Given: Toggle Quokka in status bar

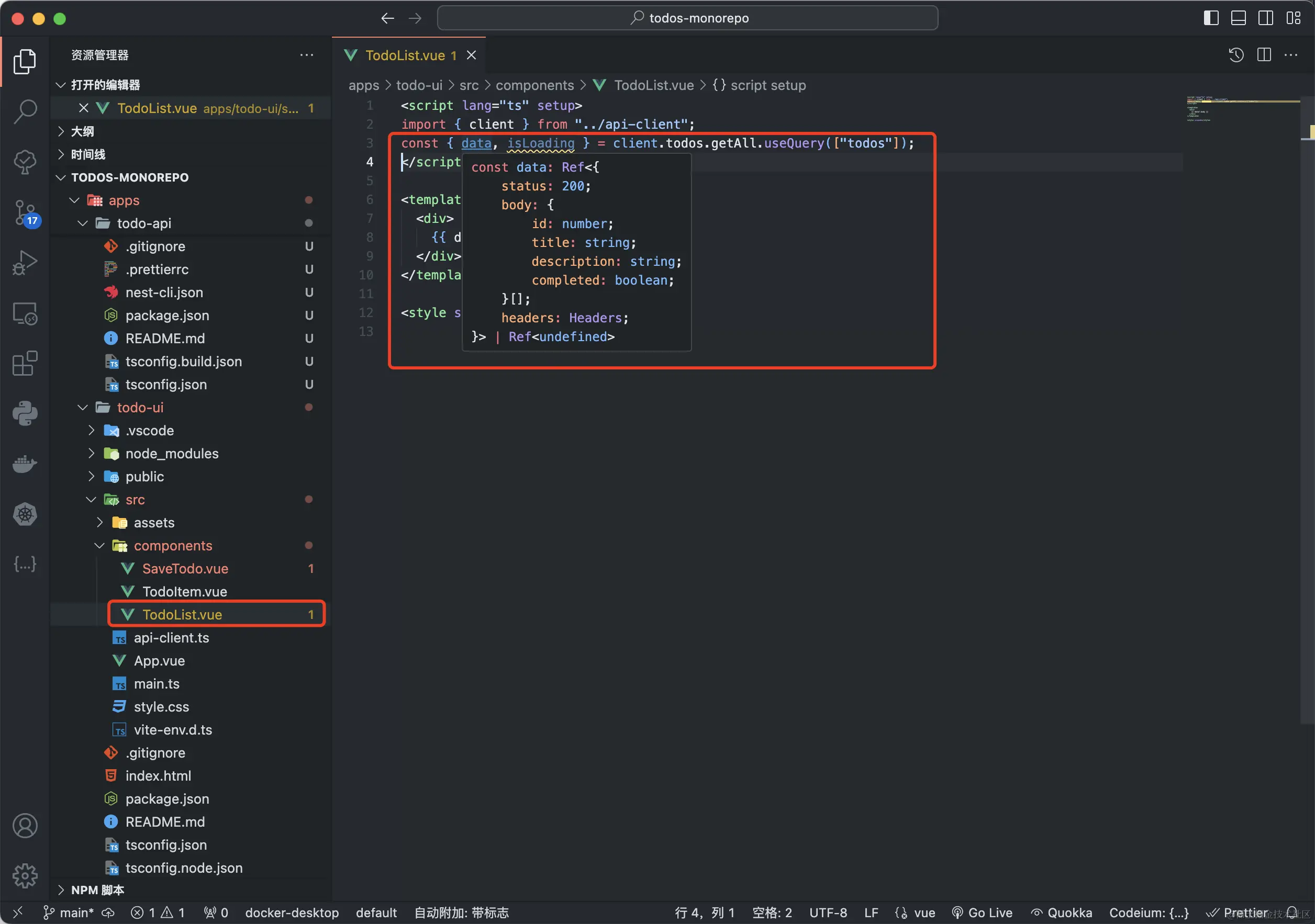Looking at the screenshot, I should coord(1061,912).
